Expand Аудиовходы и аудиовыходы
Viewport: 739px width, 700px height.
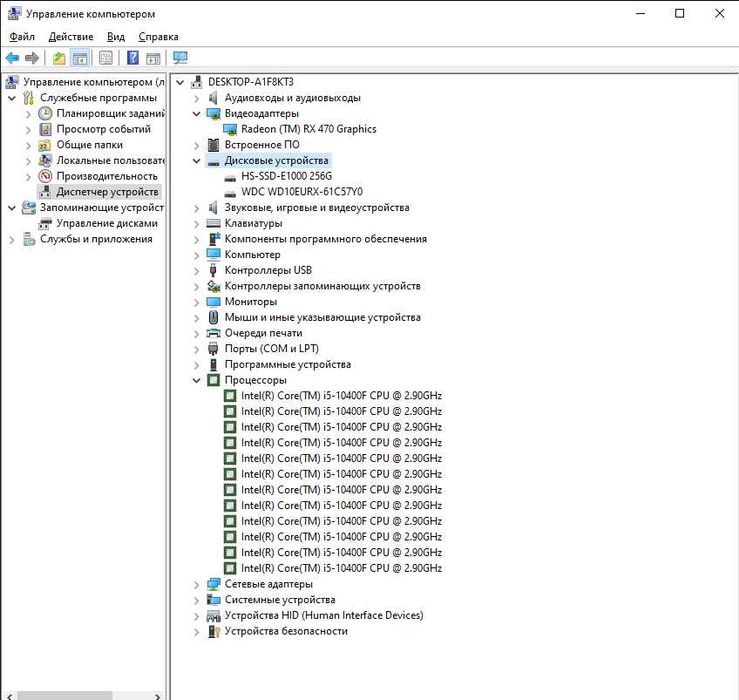(197, 98)
